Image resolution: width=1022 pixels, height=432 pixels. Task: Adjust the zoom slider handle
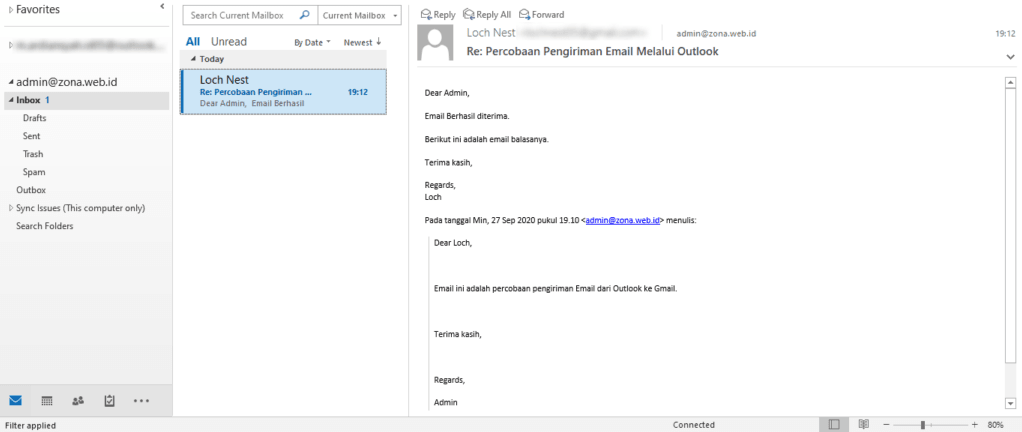[923, 425]
